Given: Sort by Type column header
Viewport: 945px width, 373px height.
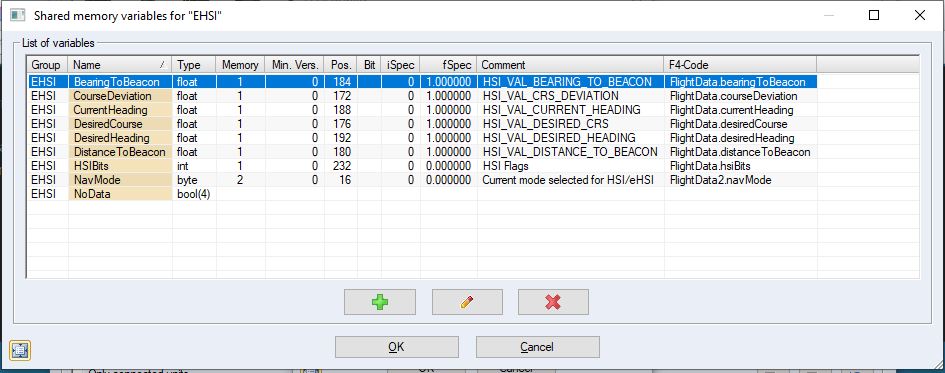Looking at the screenshot, I should tap(194, 64).
